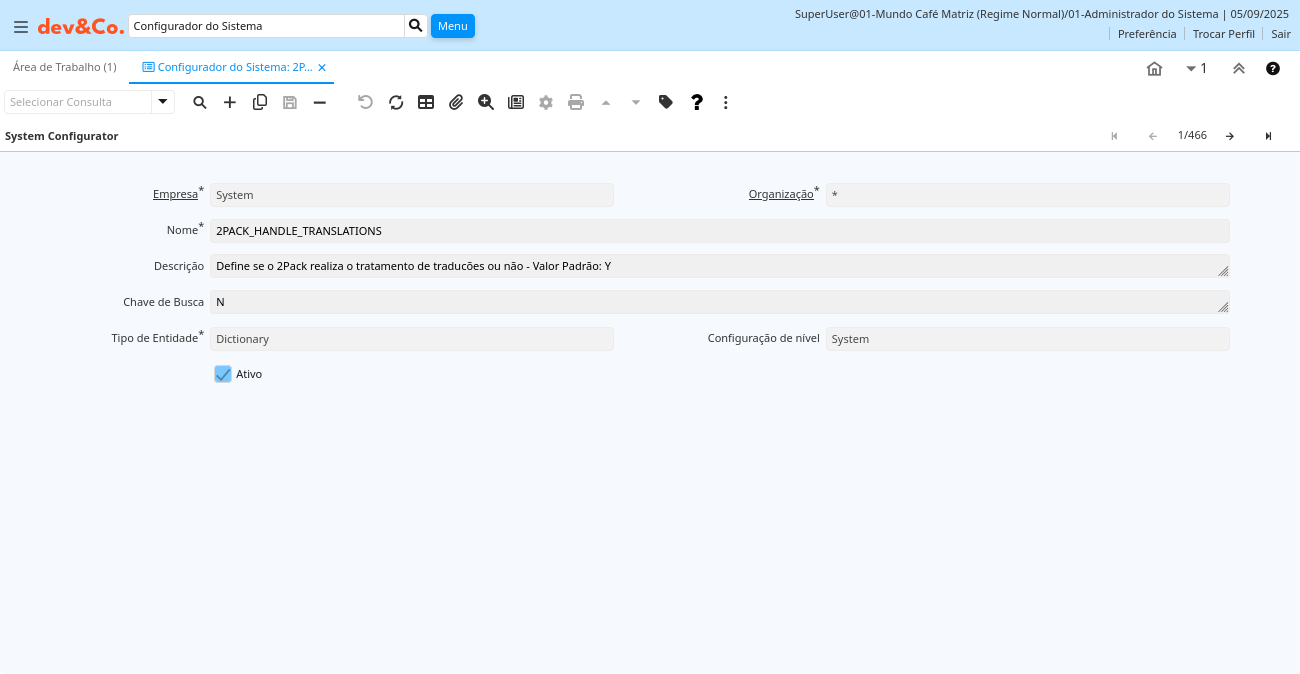1300x674 pixels.
Task: Click the Copy Record toolbar icon
Action: click(260, 102)
